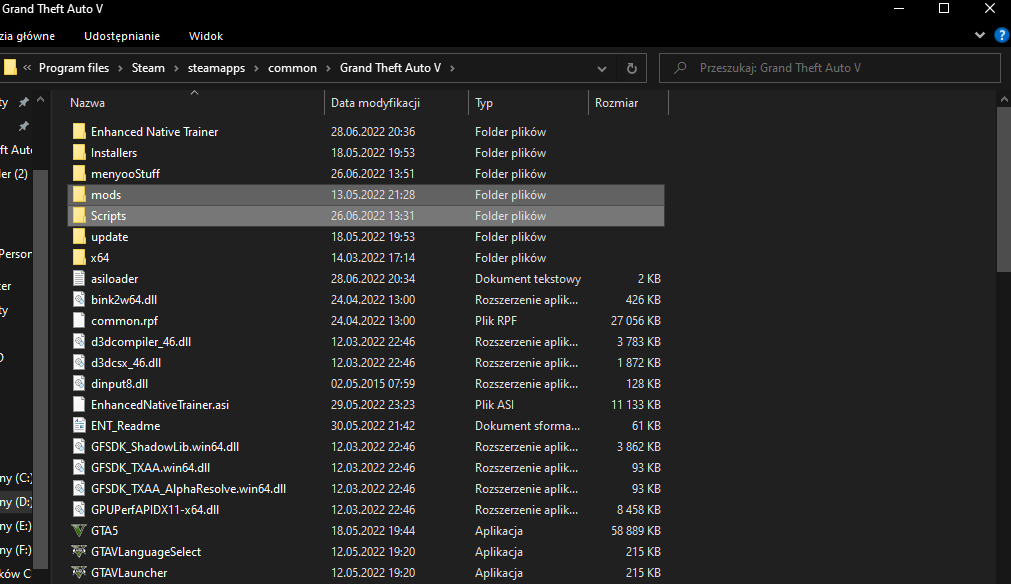Expand hidden path segments double chevron
This screenshot has height=584, width=1011.
tap(27, 68)
